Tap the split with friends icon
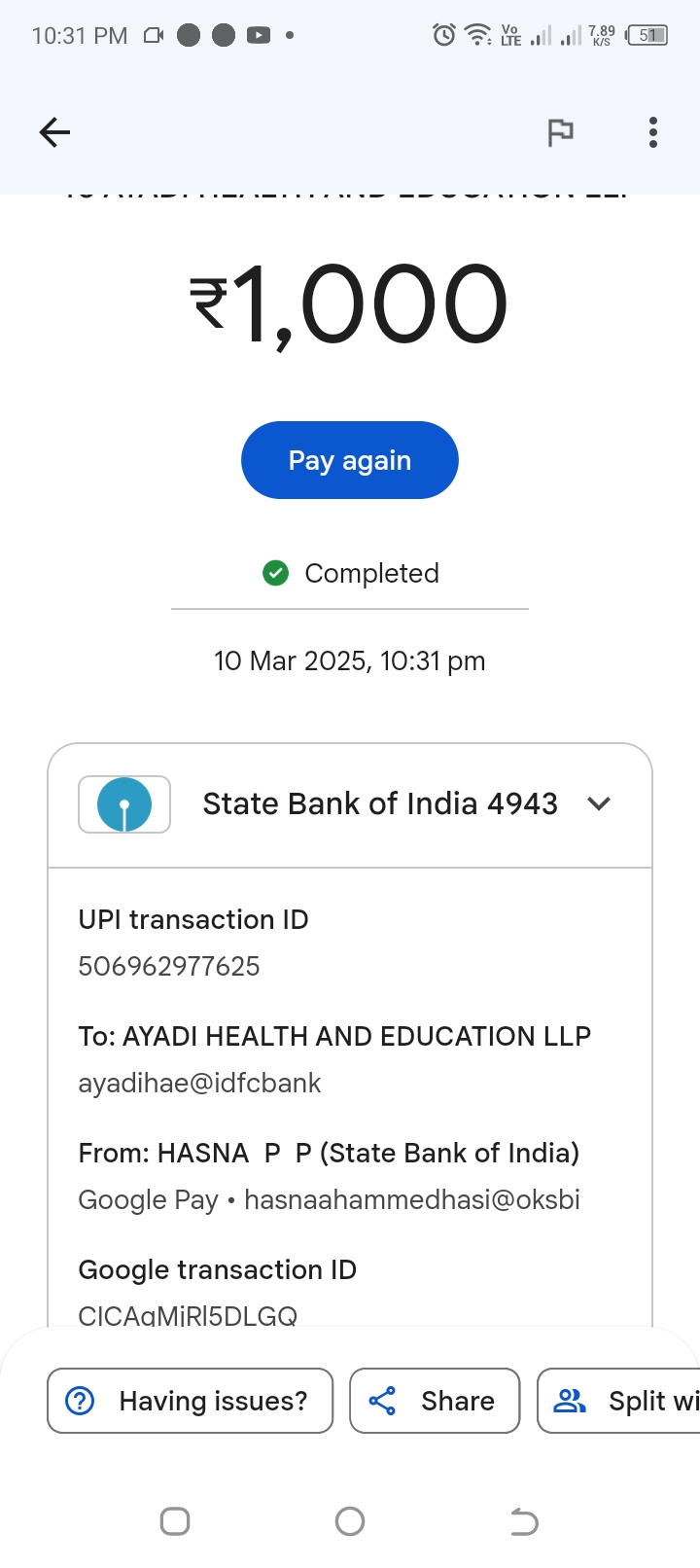The image size is (700, 1568). point(570,1401)
